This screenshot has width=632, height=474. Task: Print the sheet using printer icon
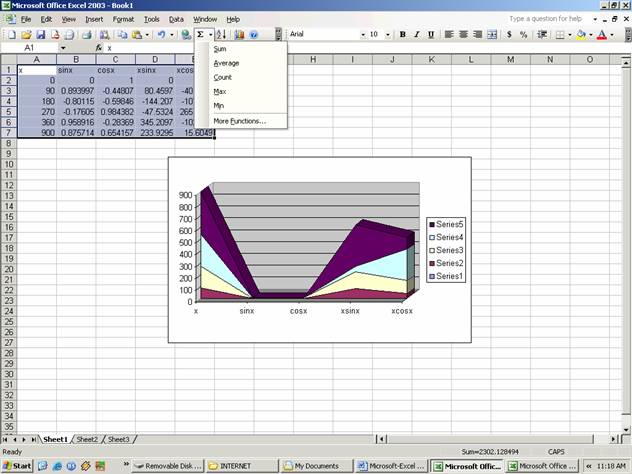pyautogui.click(x=86, y=35)
